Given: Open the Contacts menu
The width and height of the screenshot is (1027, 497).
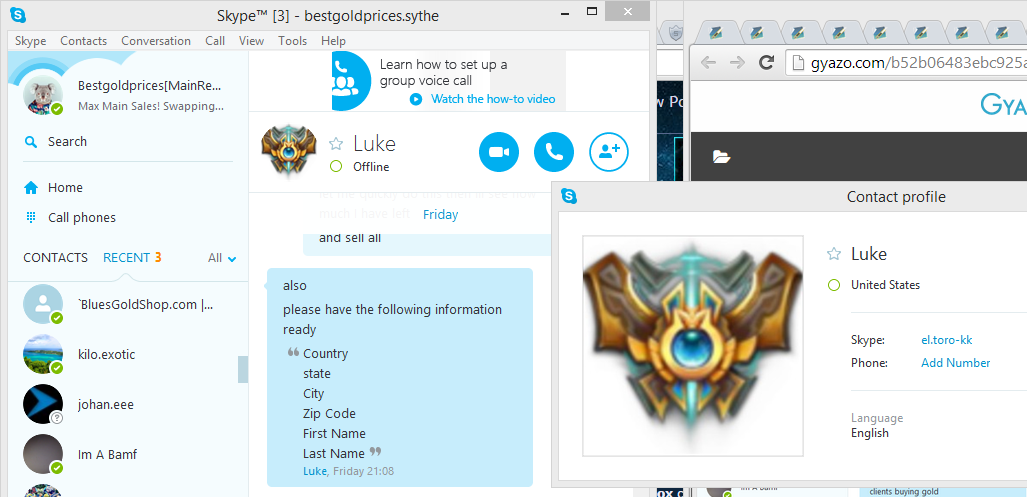Looking at the screenshot, I should point(83,41).
